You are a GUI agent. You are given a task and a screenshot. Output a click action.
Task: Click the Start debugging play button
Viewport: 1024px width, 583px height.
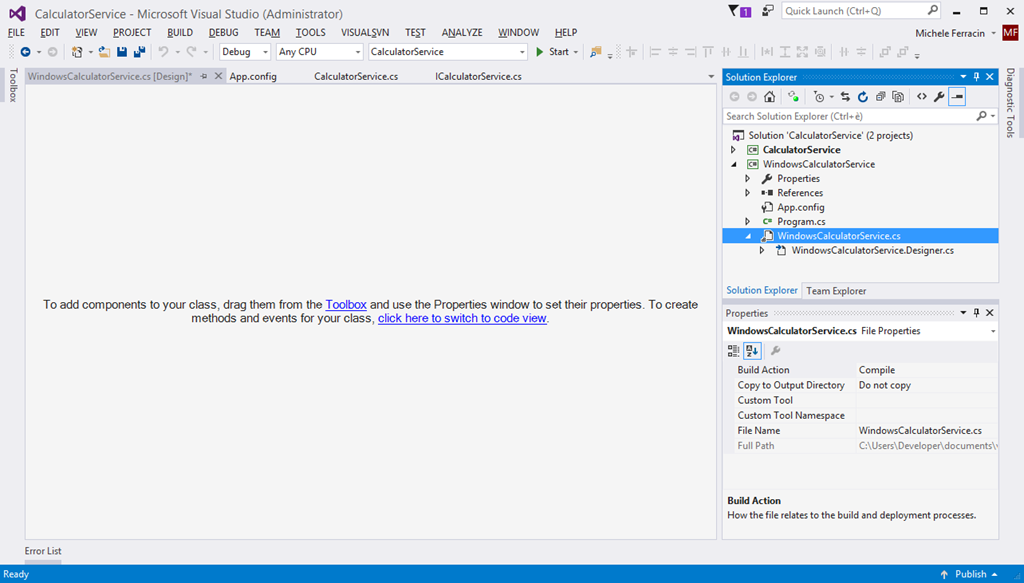(541, 52)
